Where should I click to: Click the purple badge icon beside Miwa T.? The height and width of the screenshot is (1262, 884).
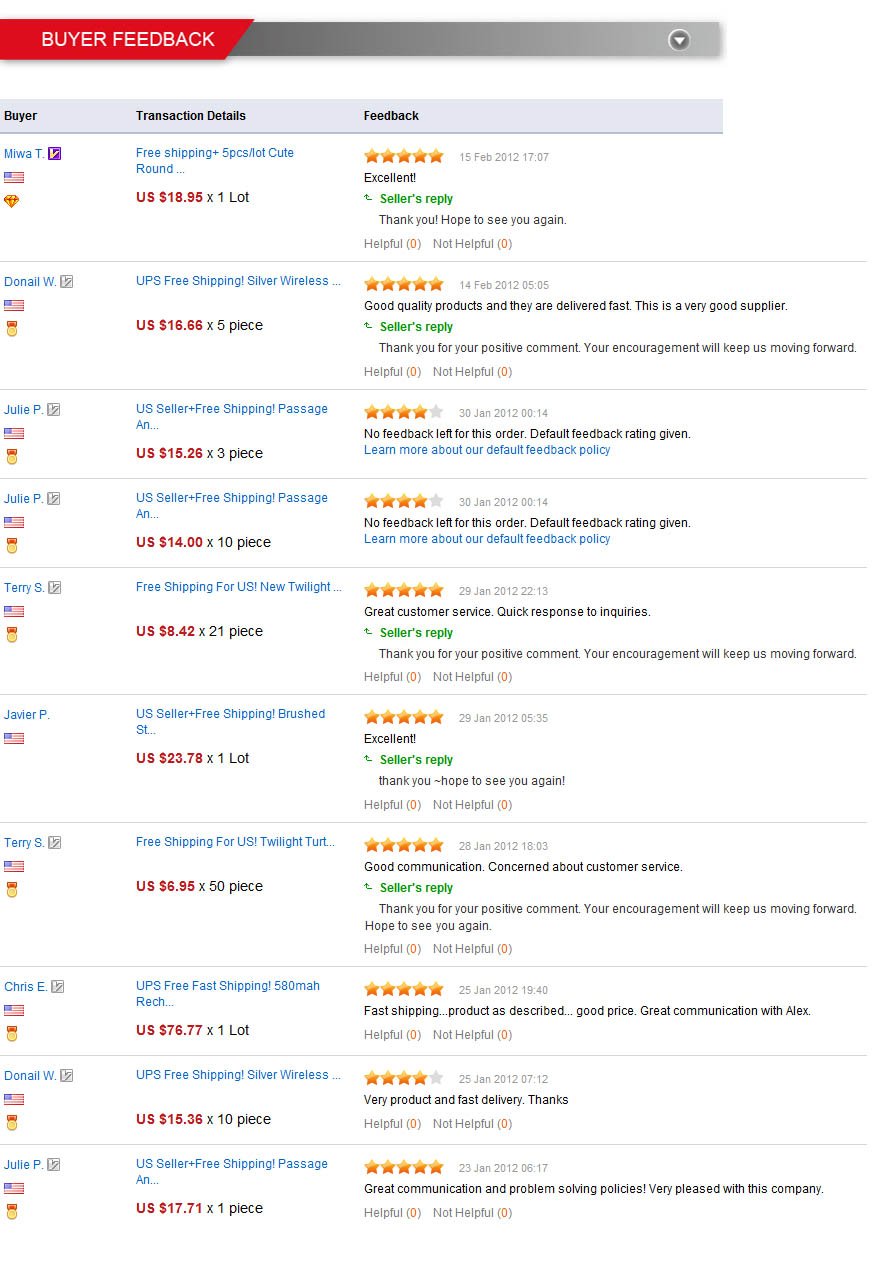pyautogui.click(x=55, y=154)
